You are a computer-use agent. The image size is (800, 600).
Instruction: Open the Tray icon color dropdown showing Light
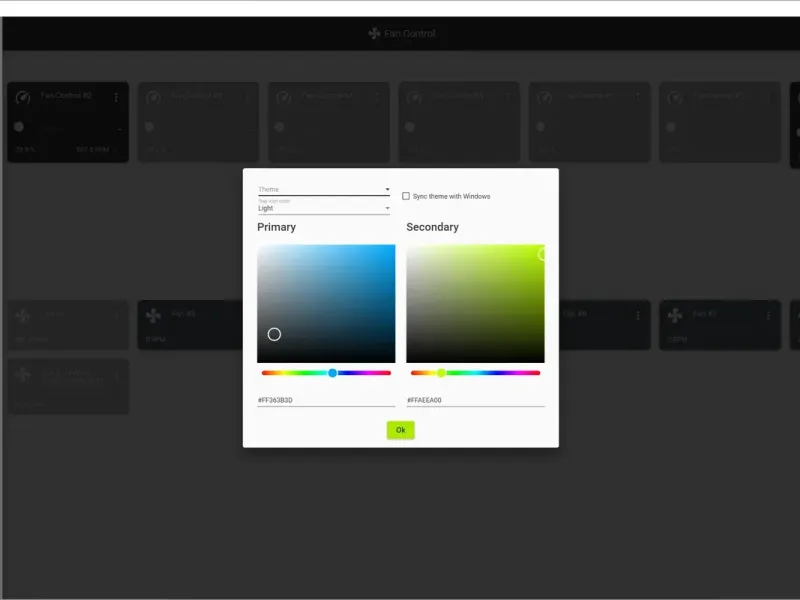[324, 207]
